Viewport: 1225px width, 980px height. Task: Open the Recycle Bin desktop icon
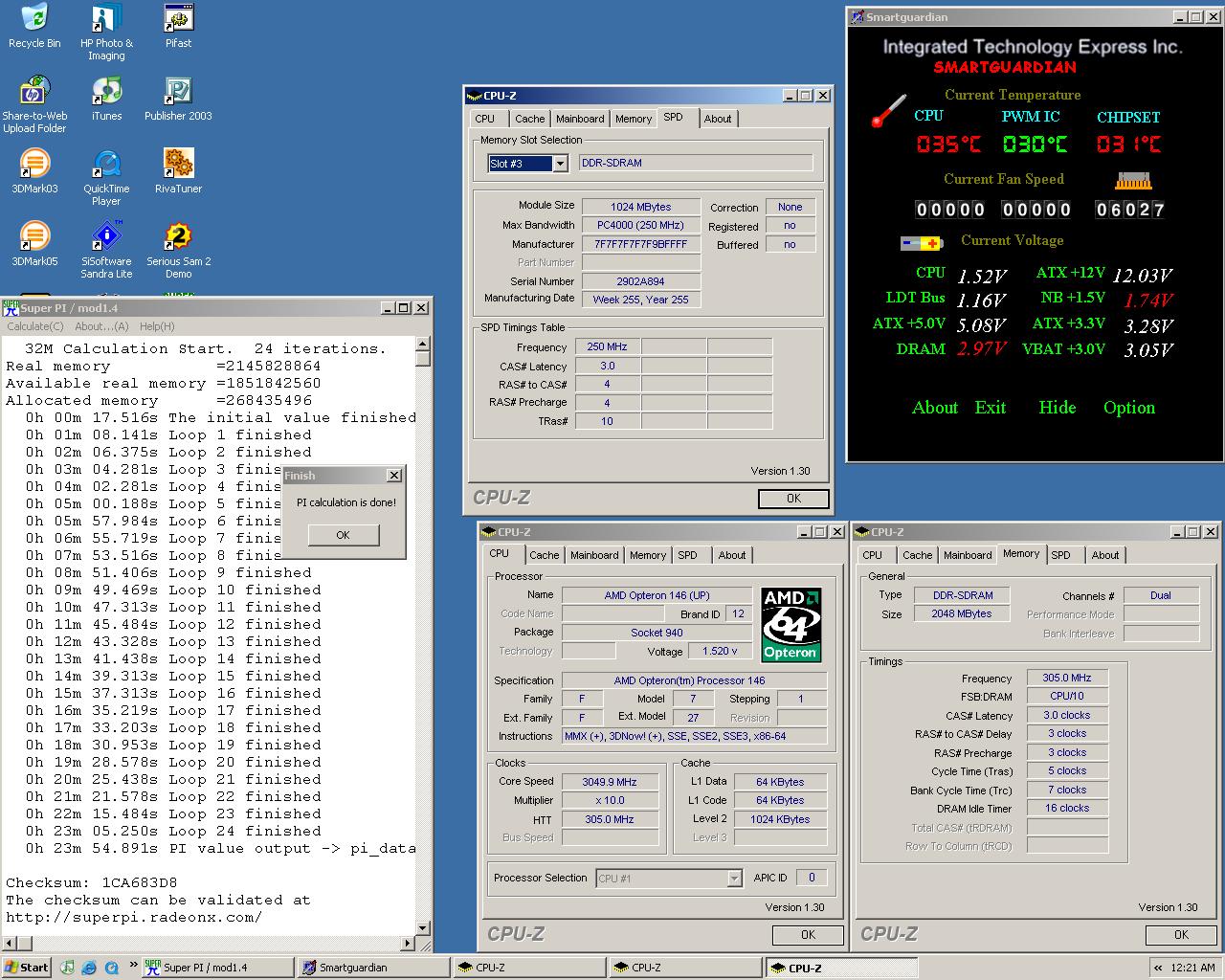(x=34, y=26)
